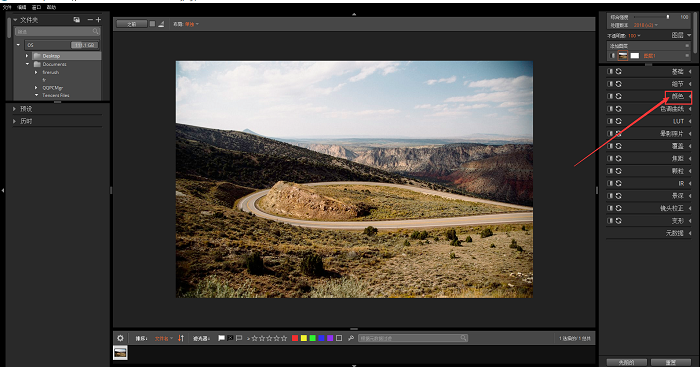Expand the 颜色 color panel arrow
Image resolution: width=700 pixels, height=367 pixels.
pos(690,96)
